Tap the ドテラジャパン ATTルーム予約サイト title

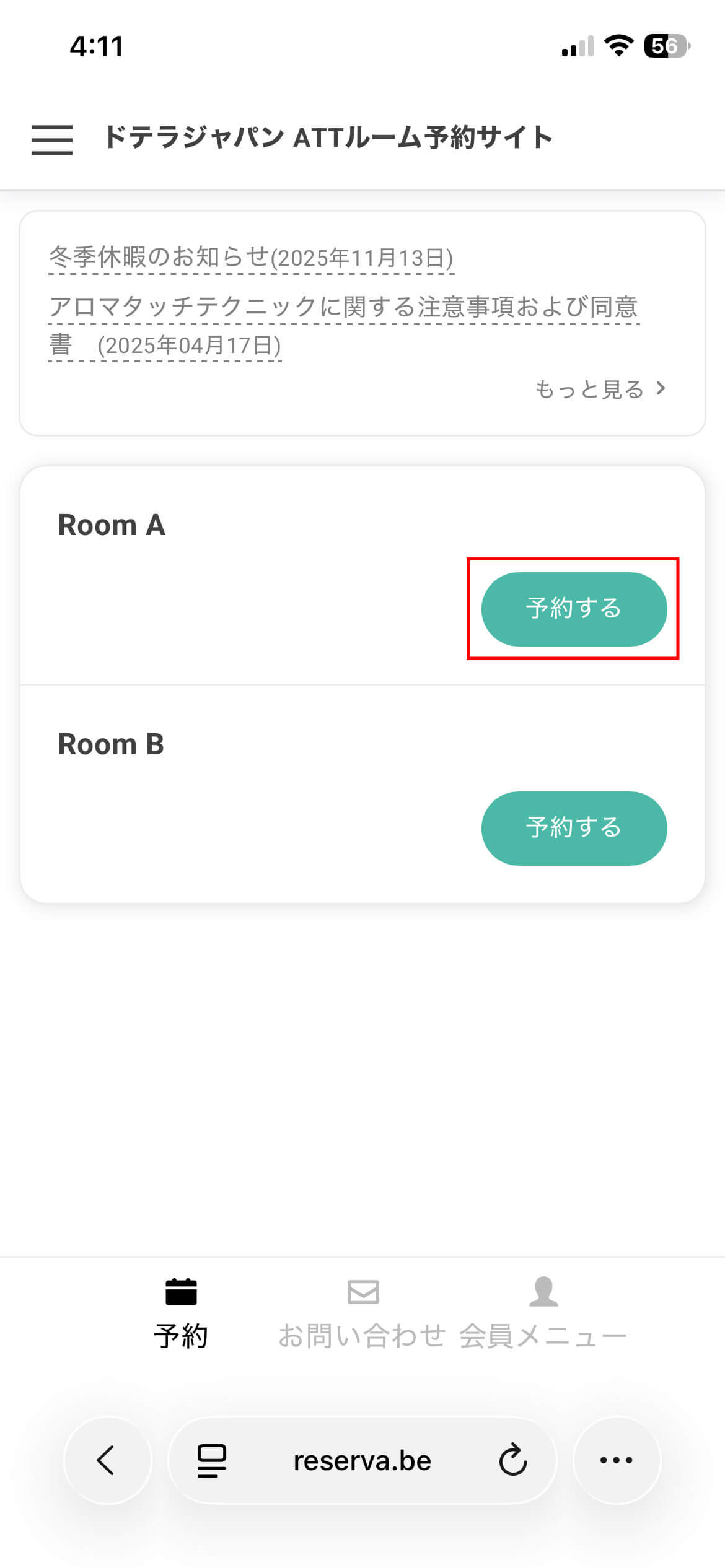[328, 137]
